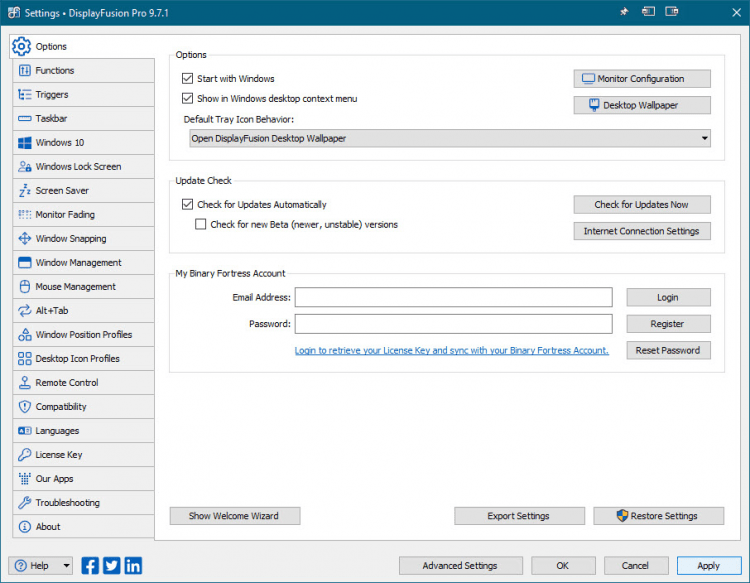Click the LinkedIn icon
The image size is (750, 583).
(x=133, y=565)
